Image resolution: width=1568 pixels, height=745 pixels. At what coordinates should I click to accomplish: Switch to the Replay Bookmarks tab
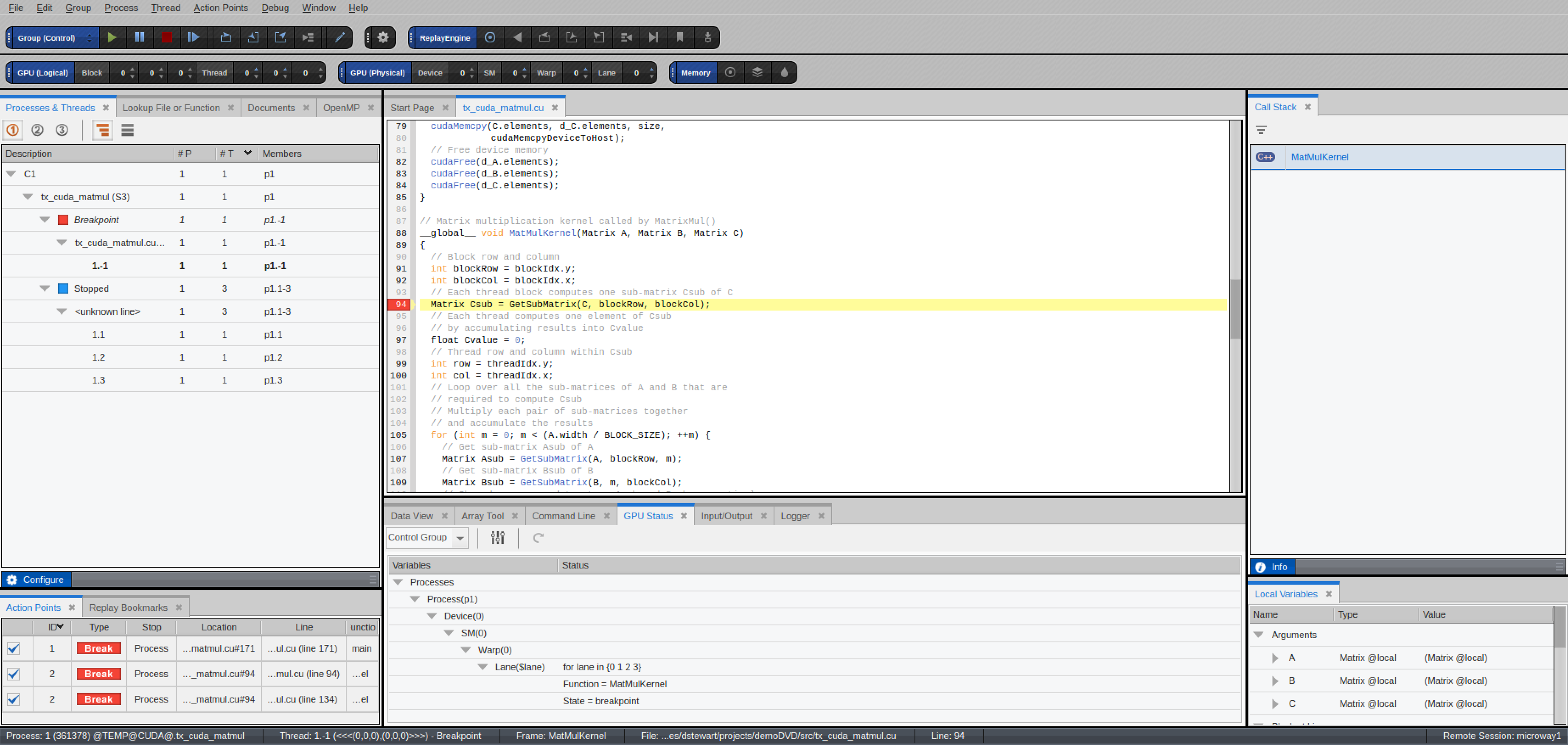pyautogui.click(x=129, y=608)
